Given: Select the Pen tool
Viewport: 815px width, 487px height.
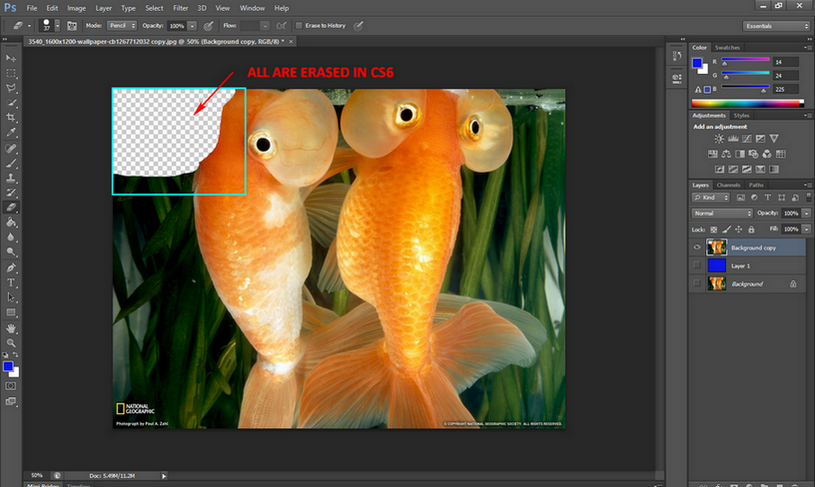Looking at the screenshot, I should coord(11,268).
